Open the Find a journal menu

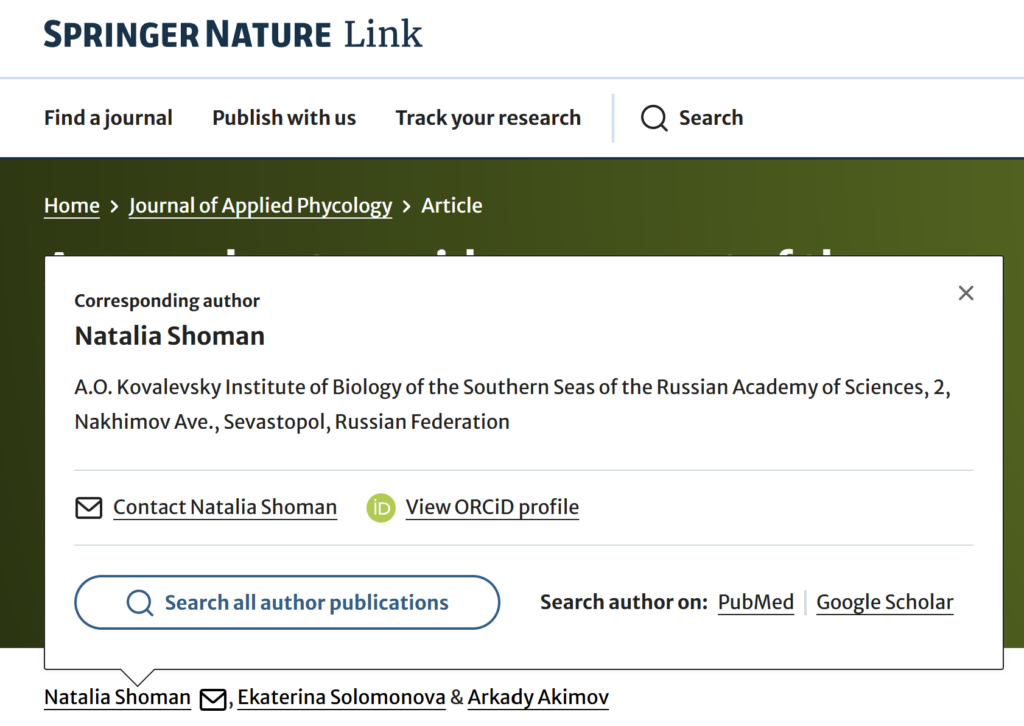click(108, 118)
